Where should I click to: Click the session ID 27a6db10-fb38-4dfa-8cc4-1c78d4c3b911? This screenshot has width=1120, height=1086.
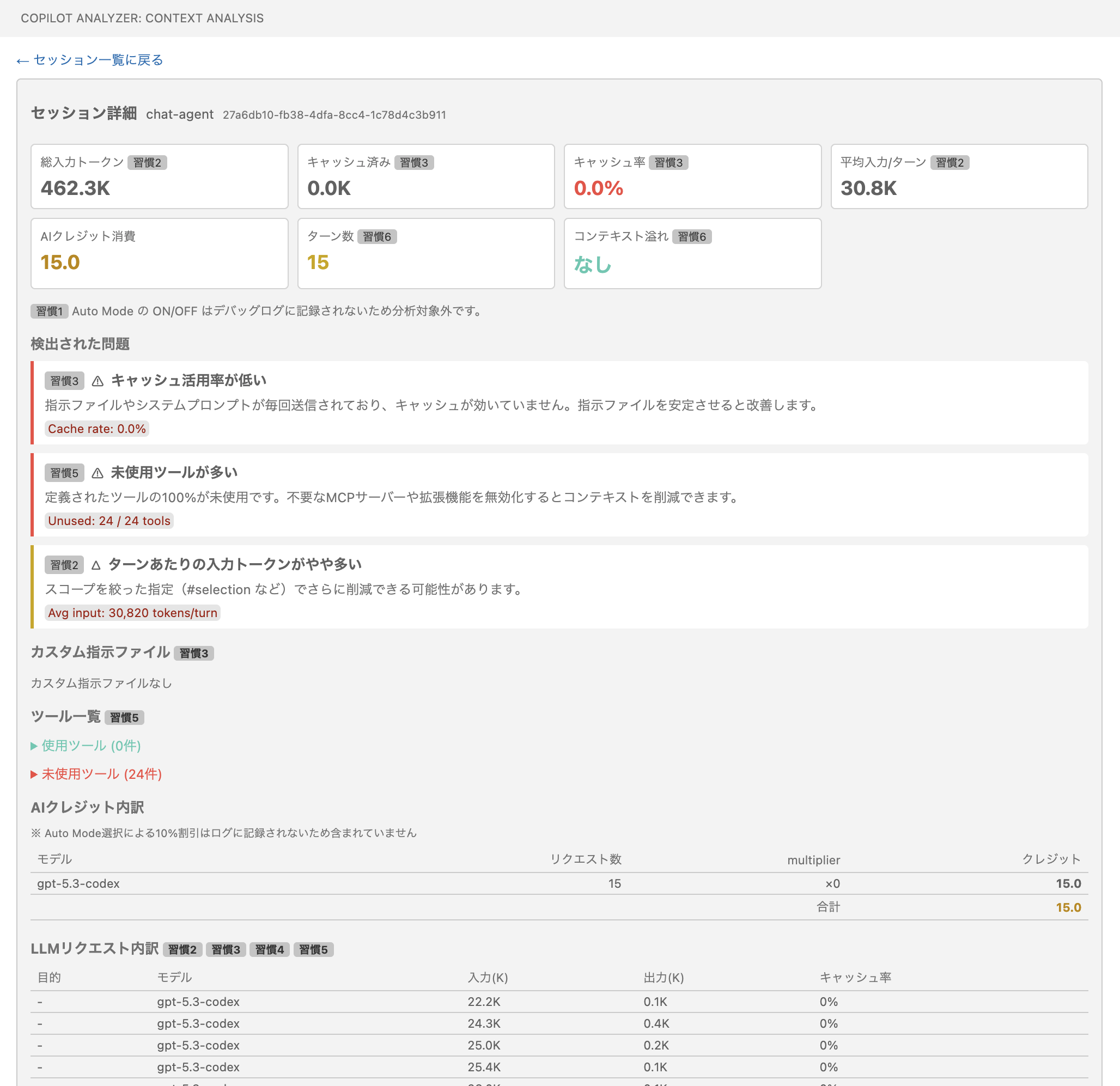coord(334,115)
